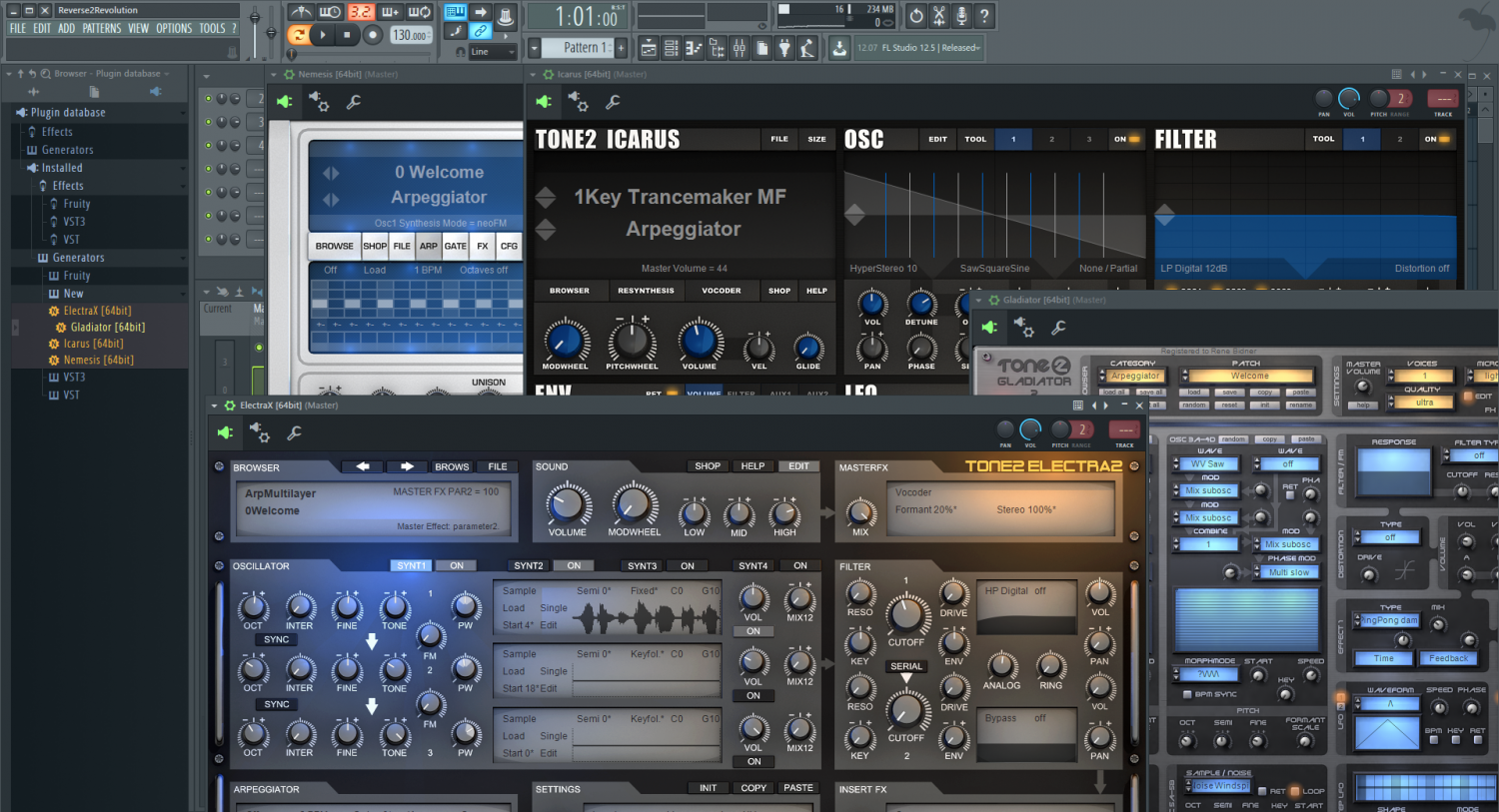
Task: Open Nemesis window title dropdown arrow
Action: click(274, 74)
